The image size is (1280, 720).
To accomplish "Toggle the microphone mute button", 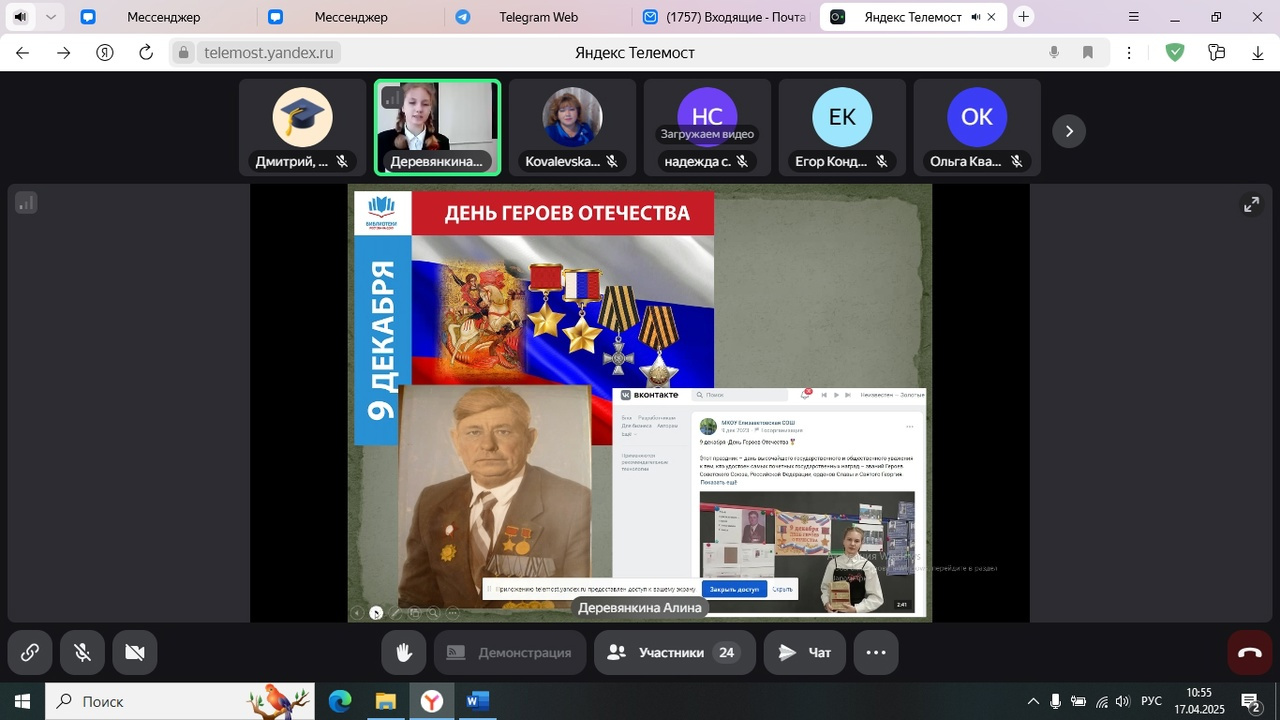I will pyautogui.click(x=83, y=652).
